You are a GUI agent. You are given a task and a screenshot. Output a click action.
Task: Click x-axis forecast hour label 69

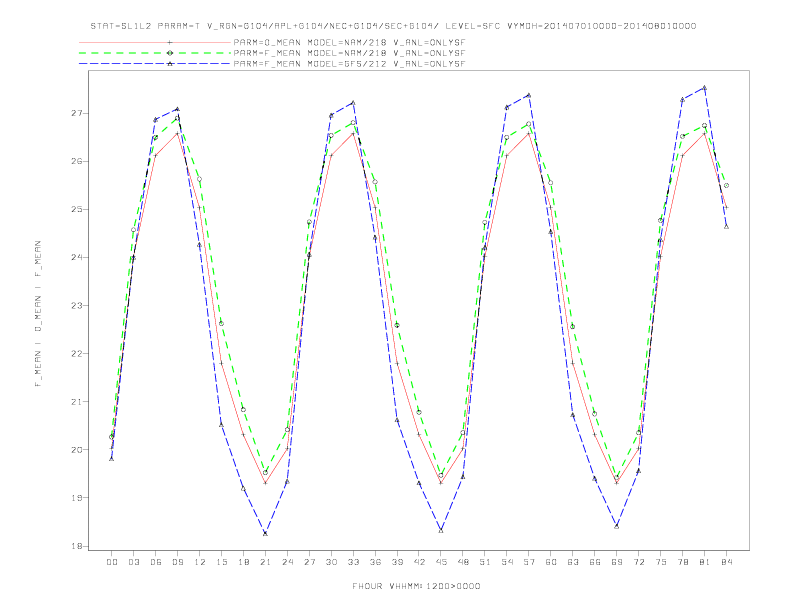pyautogui.click(x=617, y=562)
